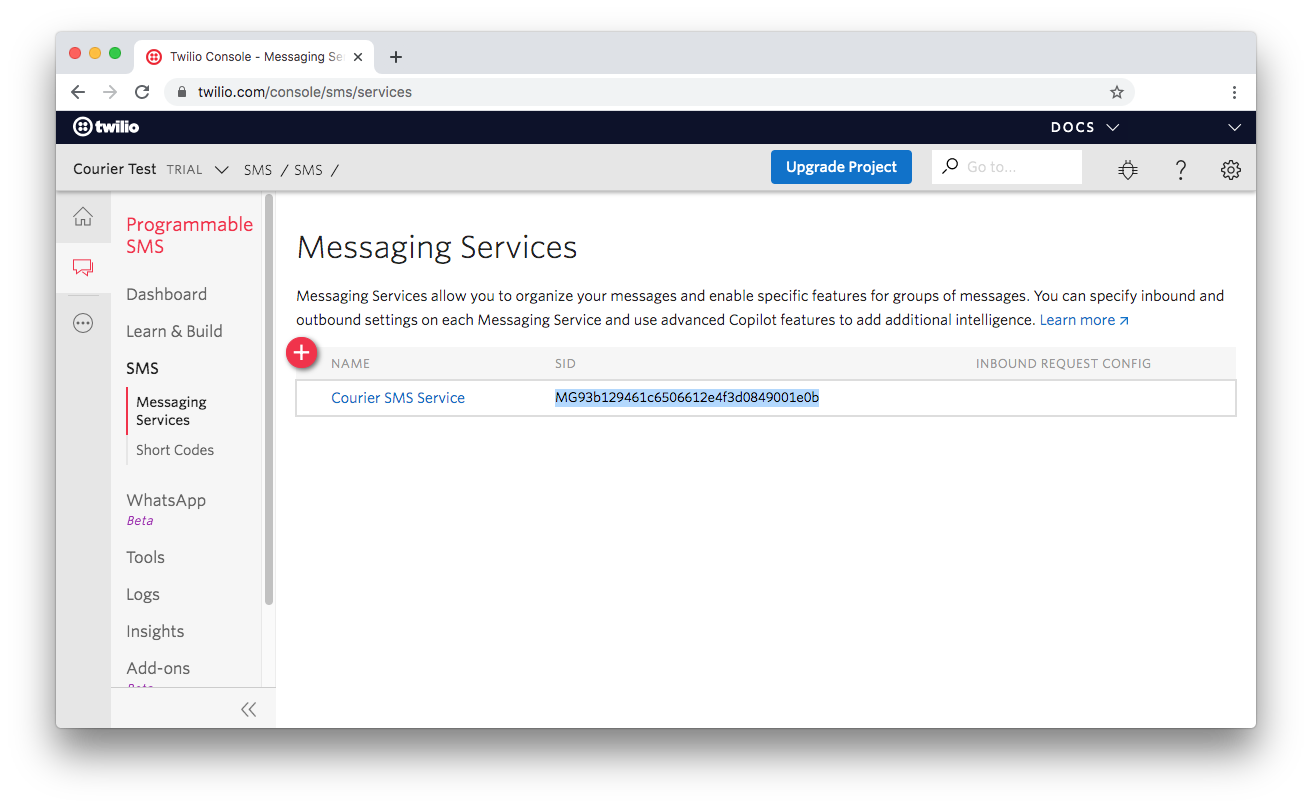The width and height of the screenshot is (1312, 808).
Task: Select the Twilio Console browser tab
Action: pos(254,57)
